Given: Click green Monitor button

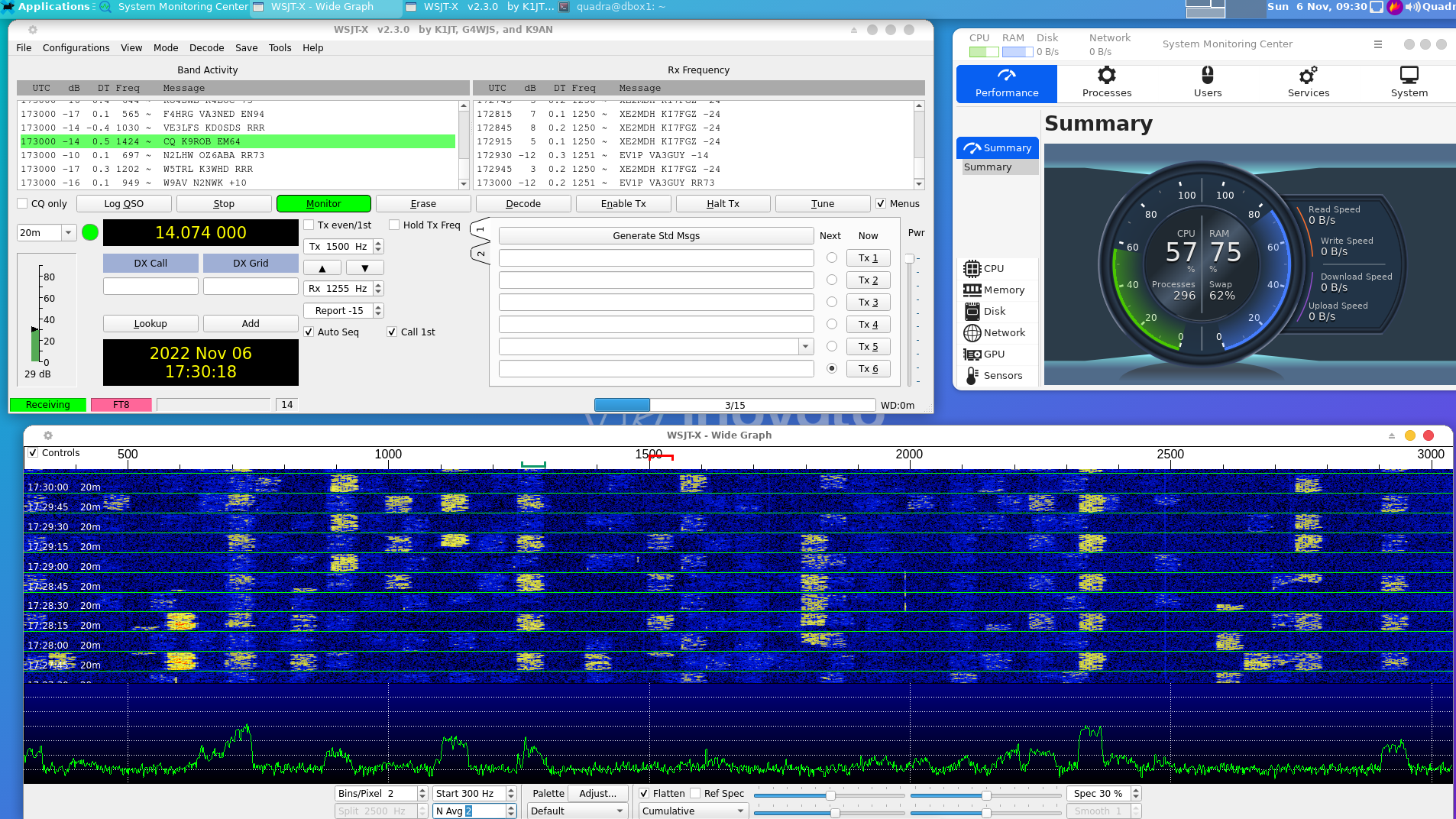Looking at the screenshot, I should click(324, 204).
